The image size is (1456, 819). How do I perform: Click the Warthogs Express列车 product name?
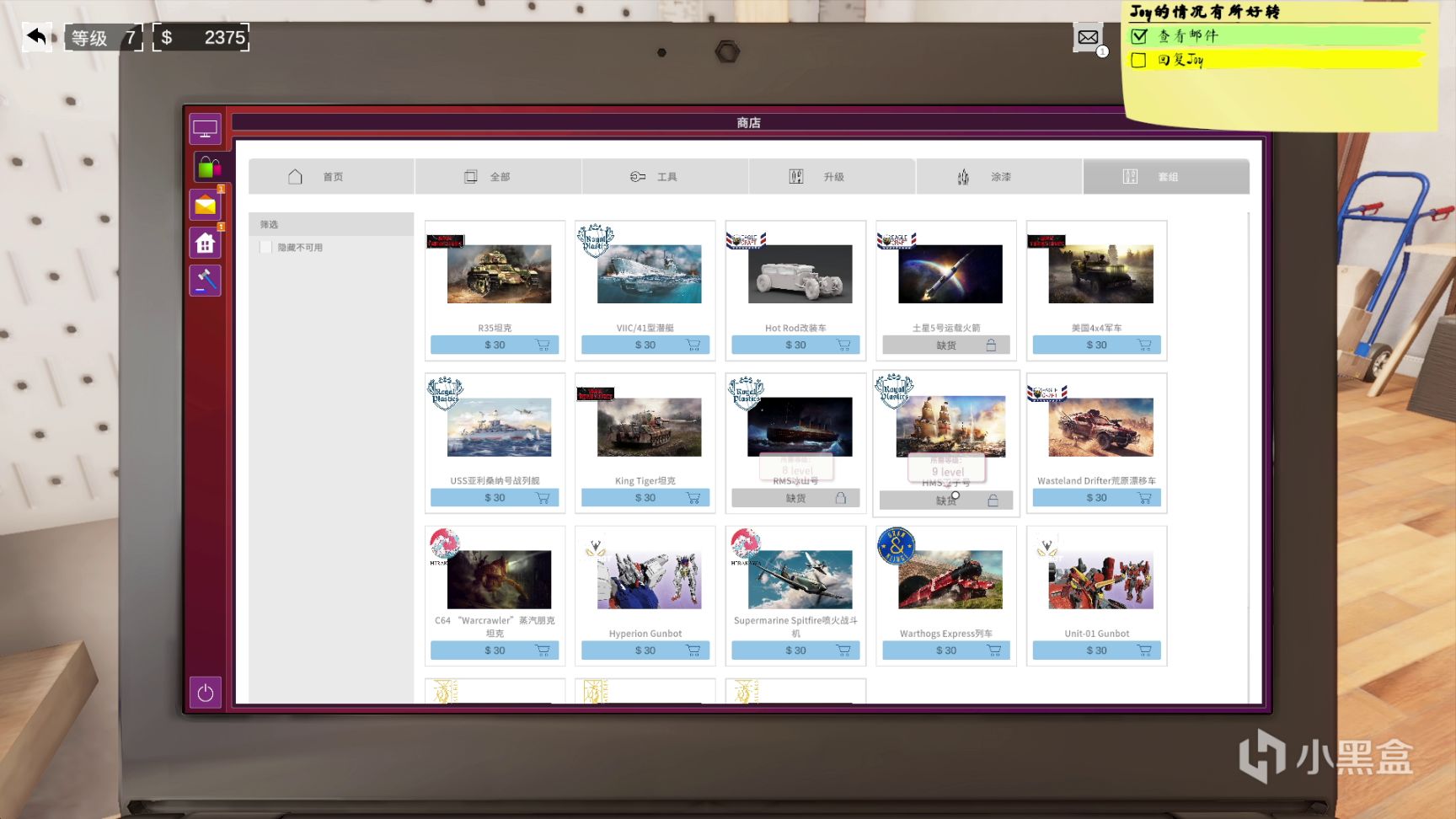click(946, 634)
